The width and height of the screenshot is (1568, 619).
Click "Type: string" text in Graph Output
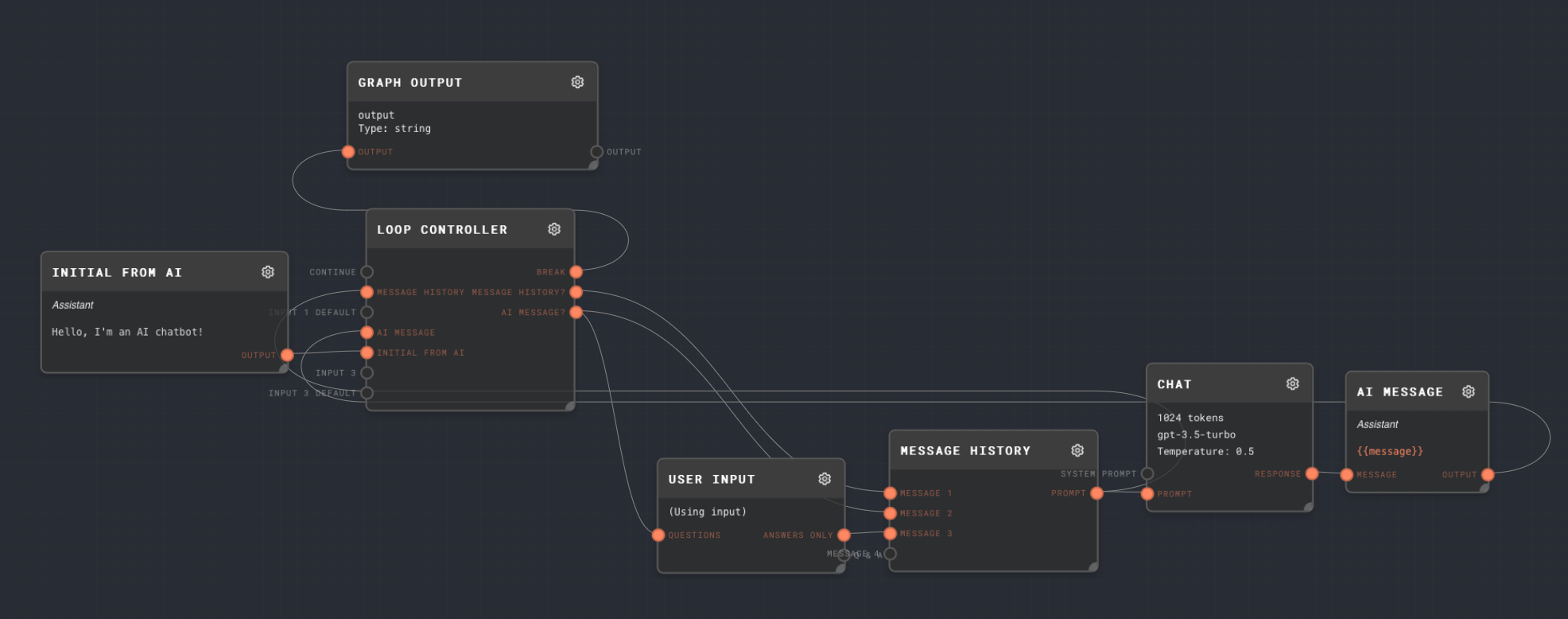[x=394, y=129]
